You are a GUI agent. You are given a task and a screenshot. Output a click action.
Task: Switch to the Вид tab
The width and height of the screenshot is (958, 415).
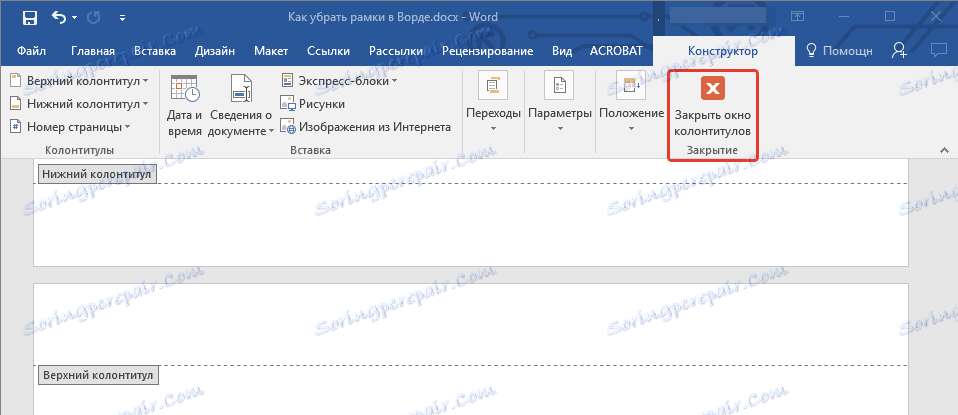[562, 51]
